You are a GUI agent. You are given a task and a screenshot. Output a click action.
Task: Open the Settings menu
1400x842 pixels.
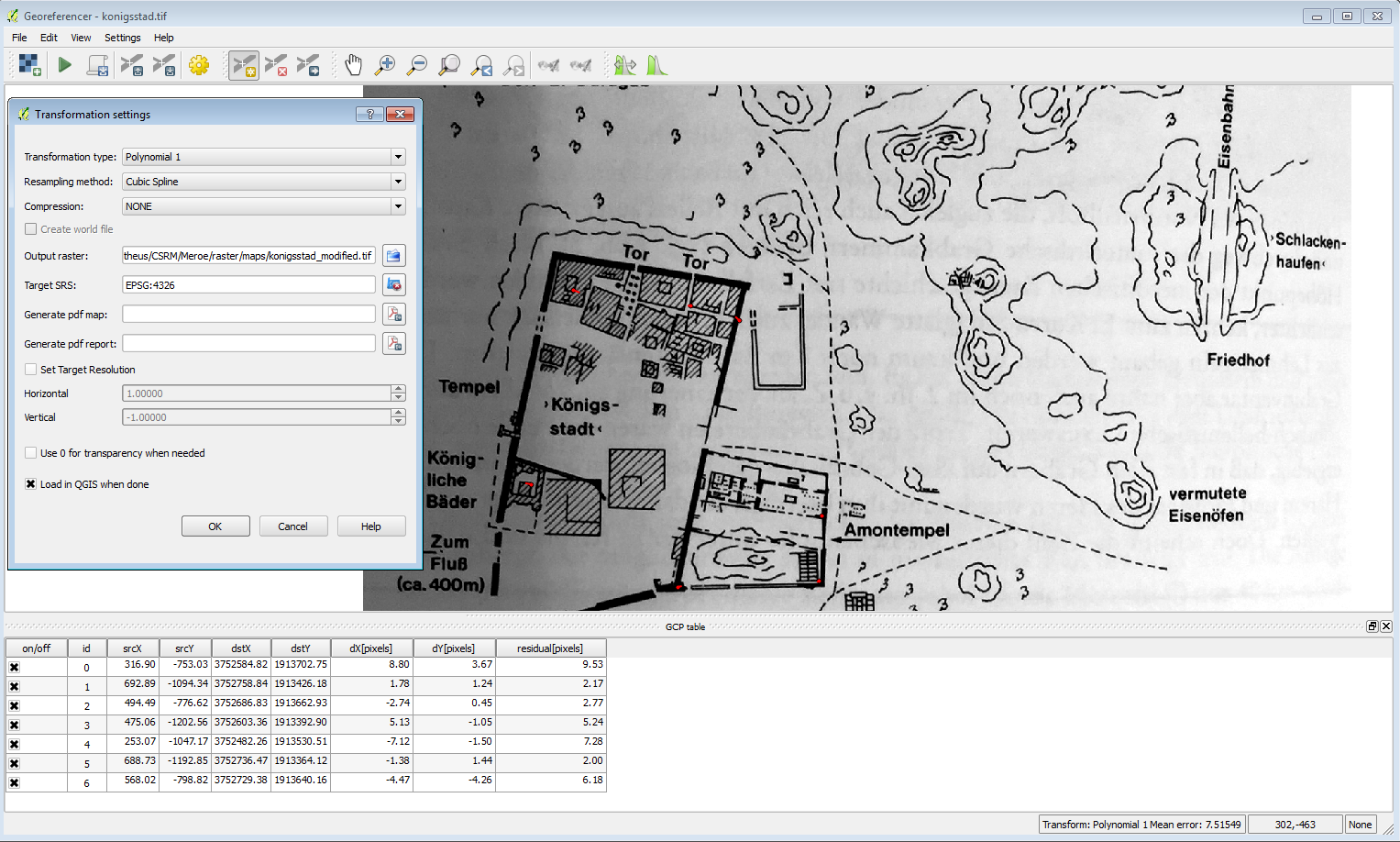tap(122, 38)
